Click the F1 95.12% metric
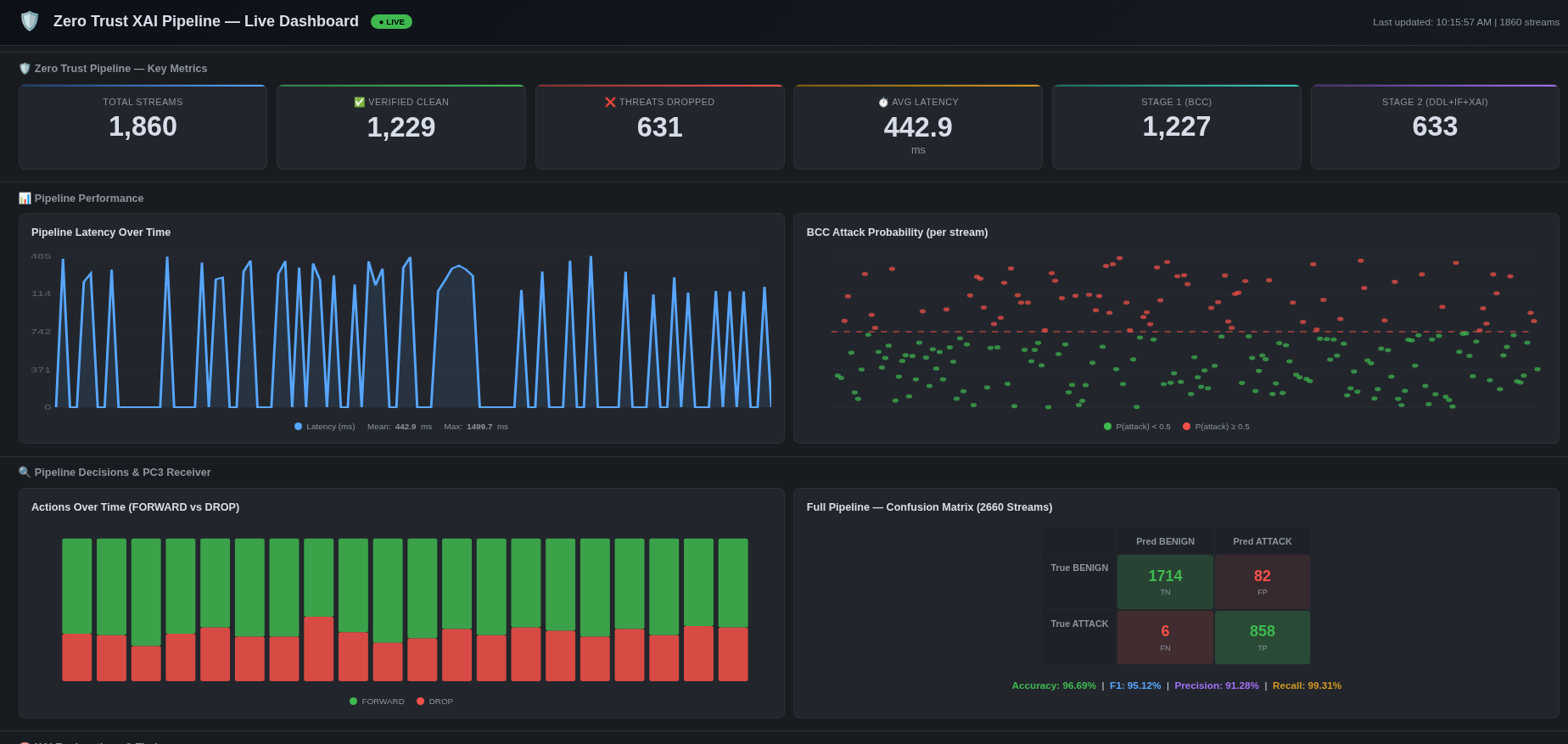Screen dimensions: 1568x744 1135,685
